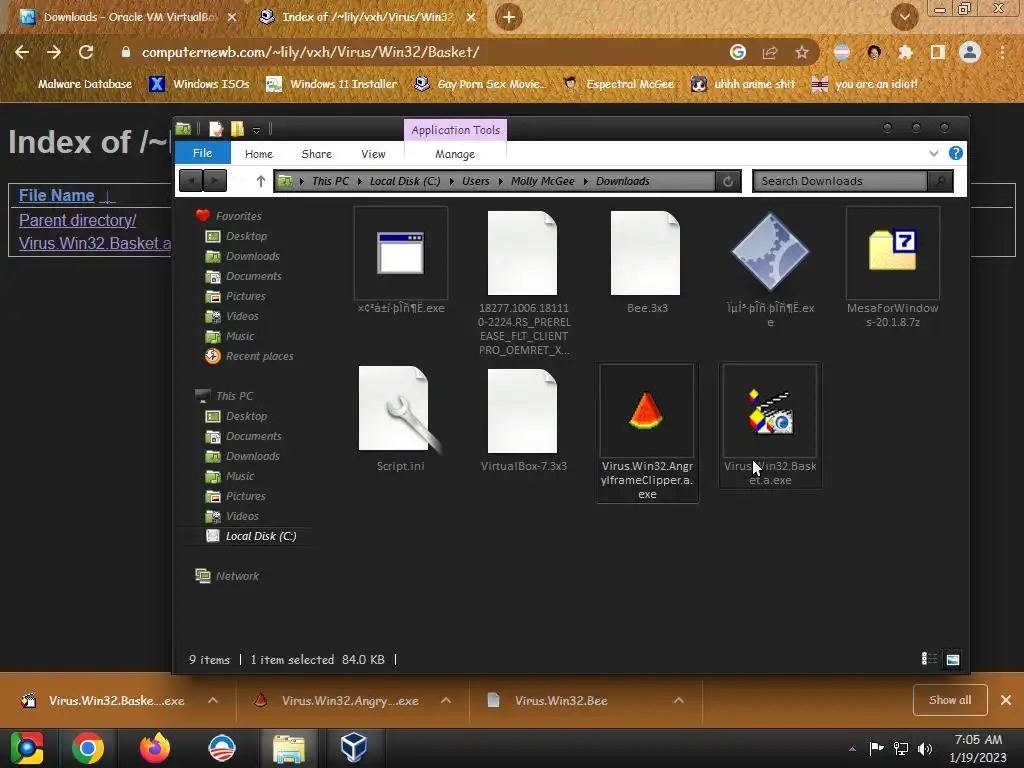This screenshot has width=1024, height=768.
Task: Open the View ribbon tab
Action: pos(373,154)
